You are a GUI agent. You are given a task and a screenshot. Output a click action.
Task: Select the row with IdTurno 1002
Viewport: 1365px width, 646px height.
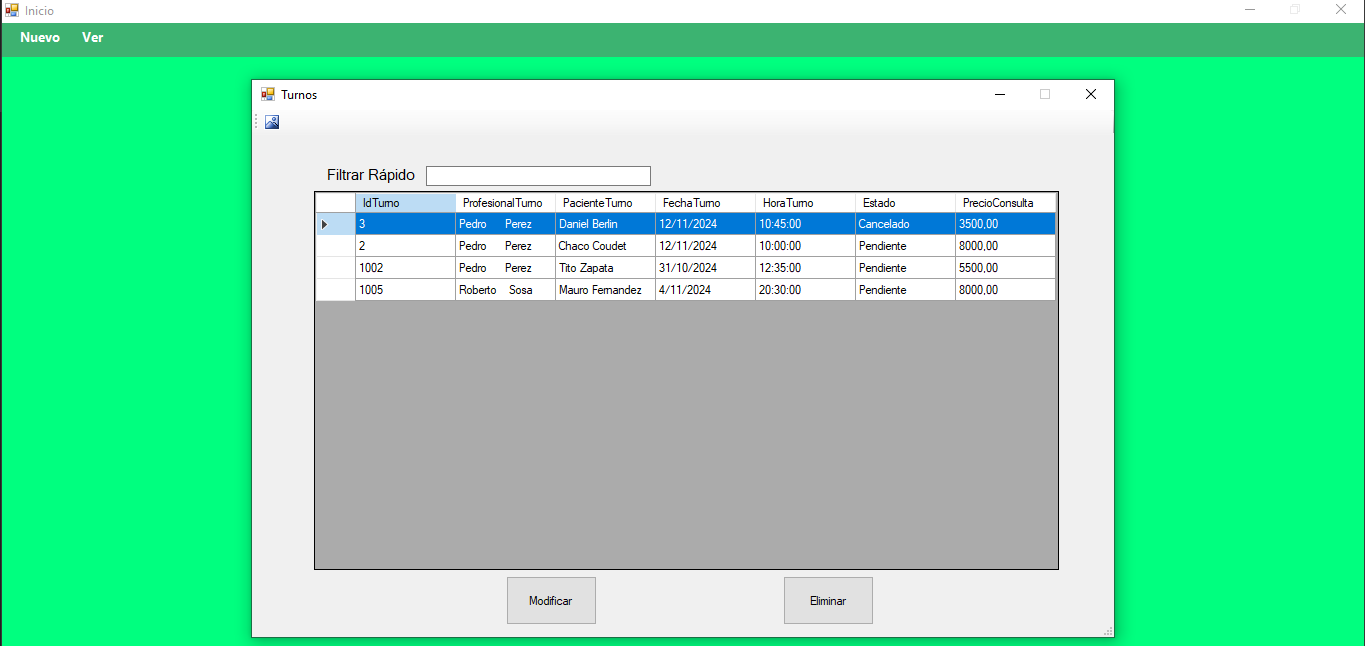(x=404, y=268)
